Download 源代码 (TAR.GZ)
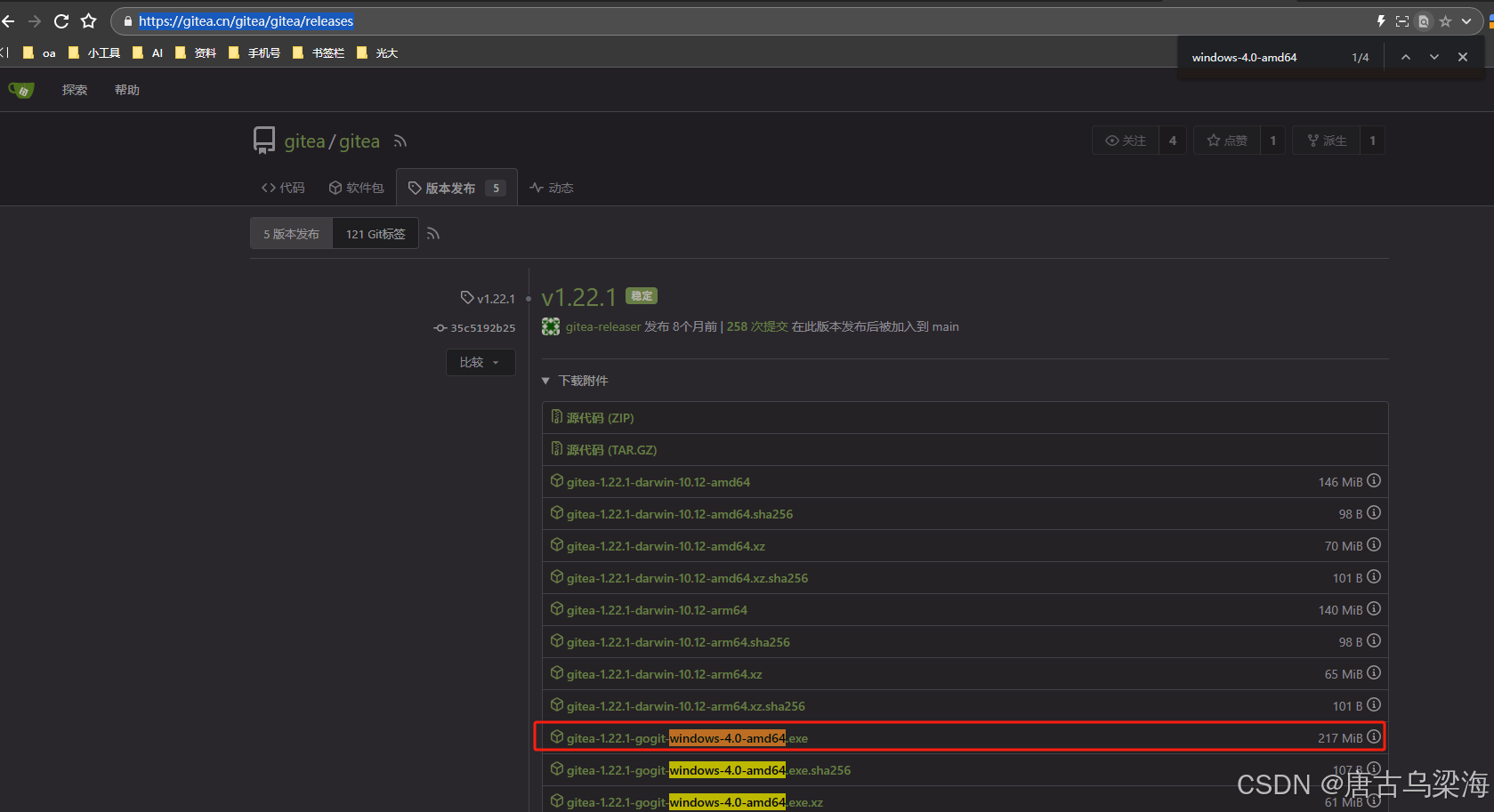The height and width of the screenshot is (812, 1494). pos(611,450)
